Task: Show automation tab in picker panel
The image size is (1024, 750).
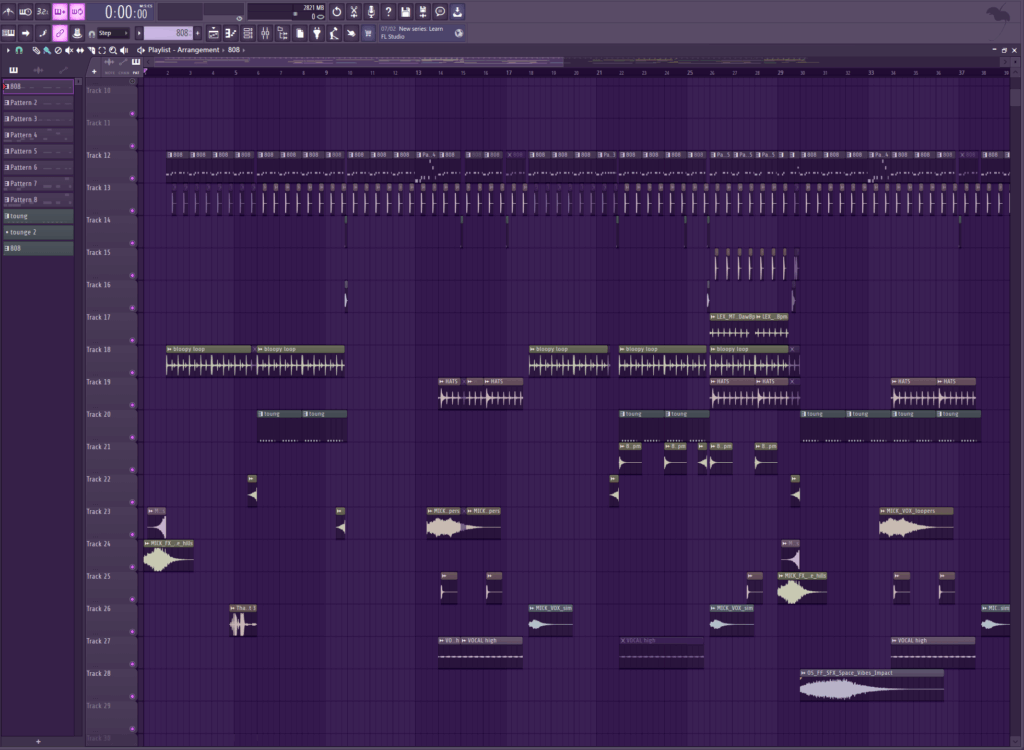Action: (63, 70)
